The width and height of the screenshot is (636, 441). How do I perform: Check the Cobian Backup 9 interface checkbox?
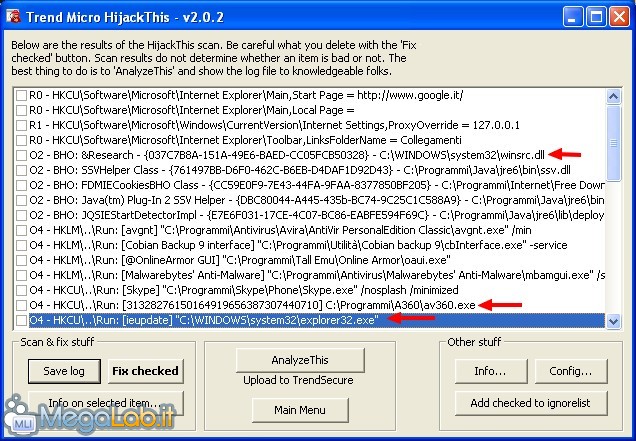point(21,245)
